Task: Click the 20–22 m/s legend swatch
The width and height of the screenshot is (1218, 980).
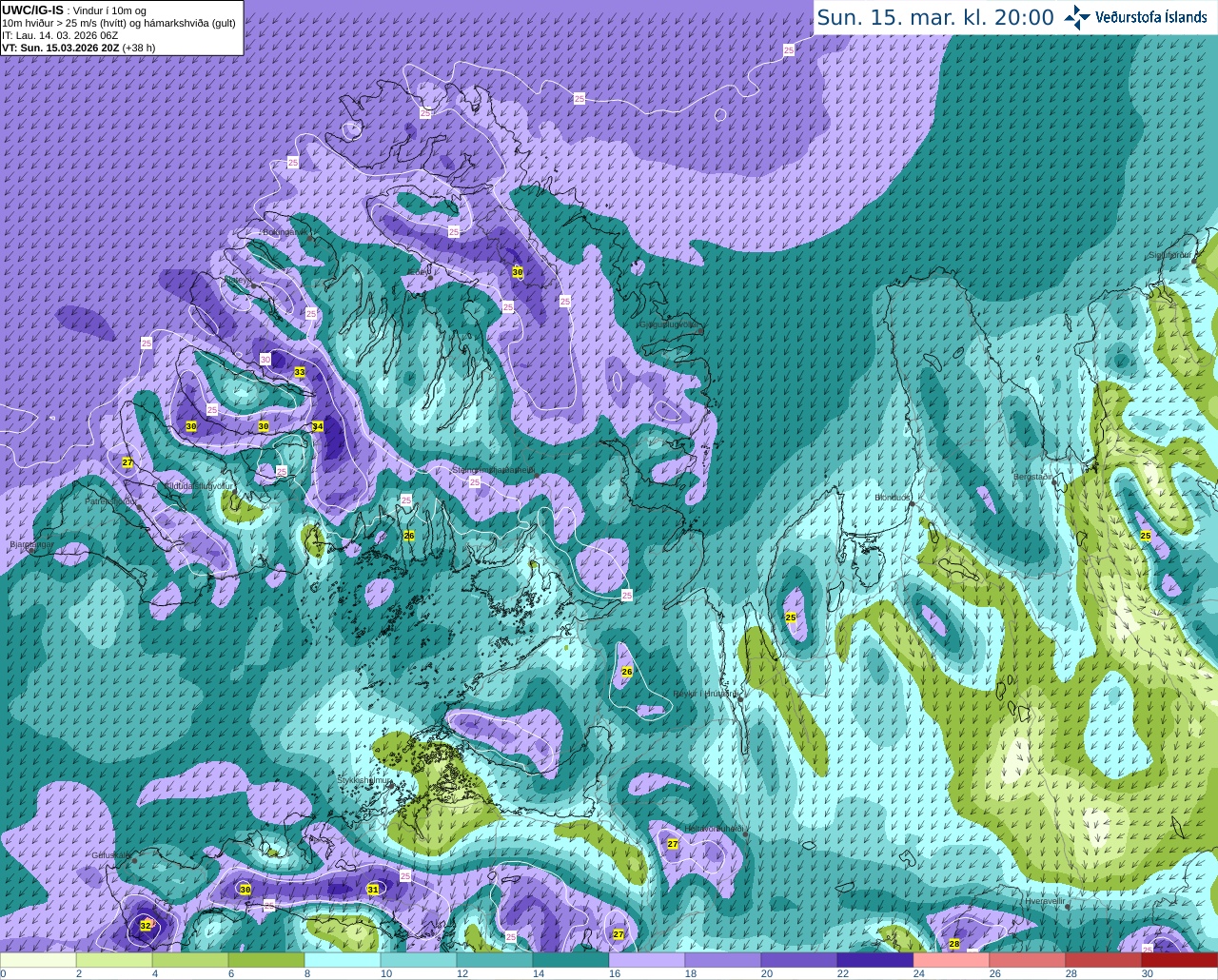Action: tap(799, 960)
